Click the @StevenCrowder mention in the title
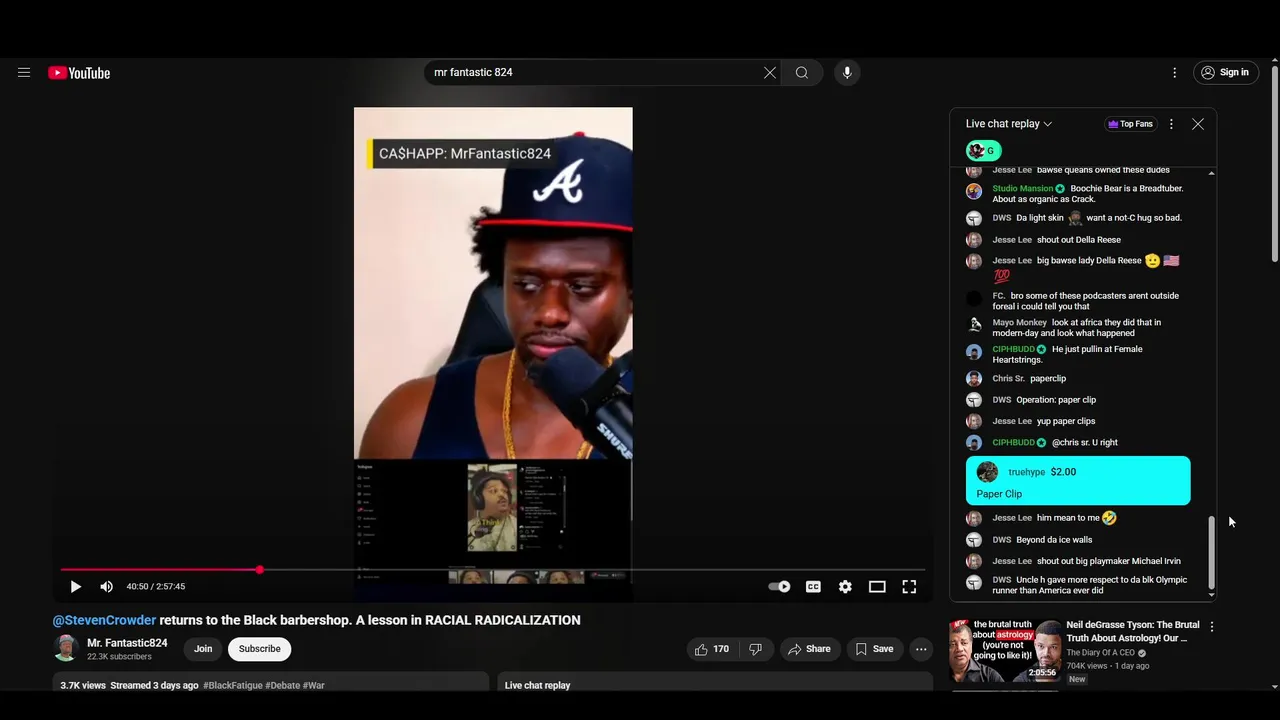The image size is (1280, 720). pos(104,620)
